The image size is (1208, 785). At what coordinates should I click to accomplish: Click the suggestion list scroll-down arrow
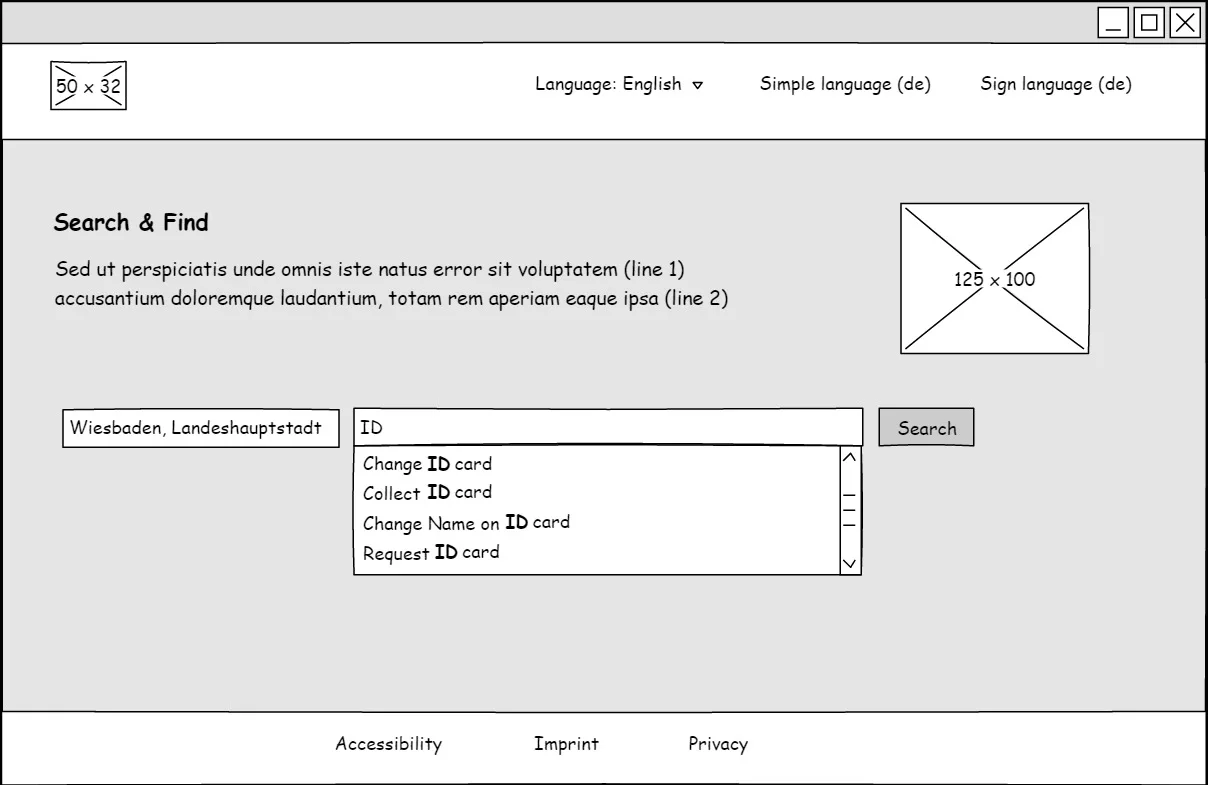tap(850, 563)
